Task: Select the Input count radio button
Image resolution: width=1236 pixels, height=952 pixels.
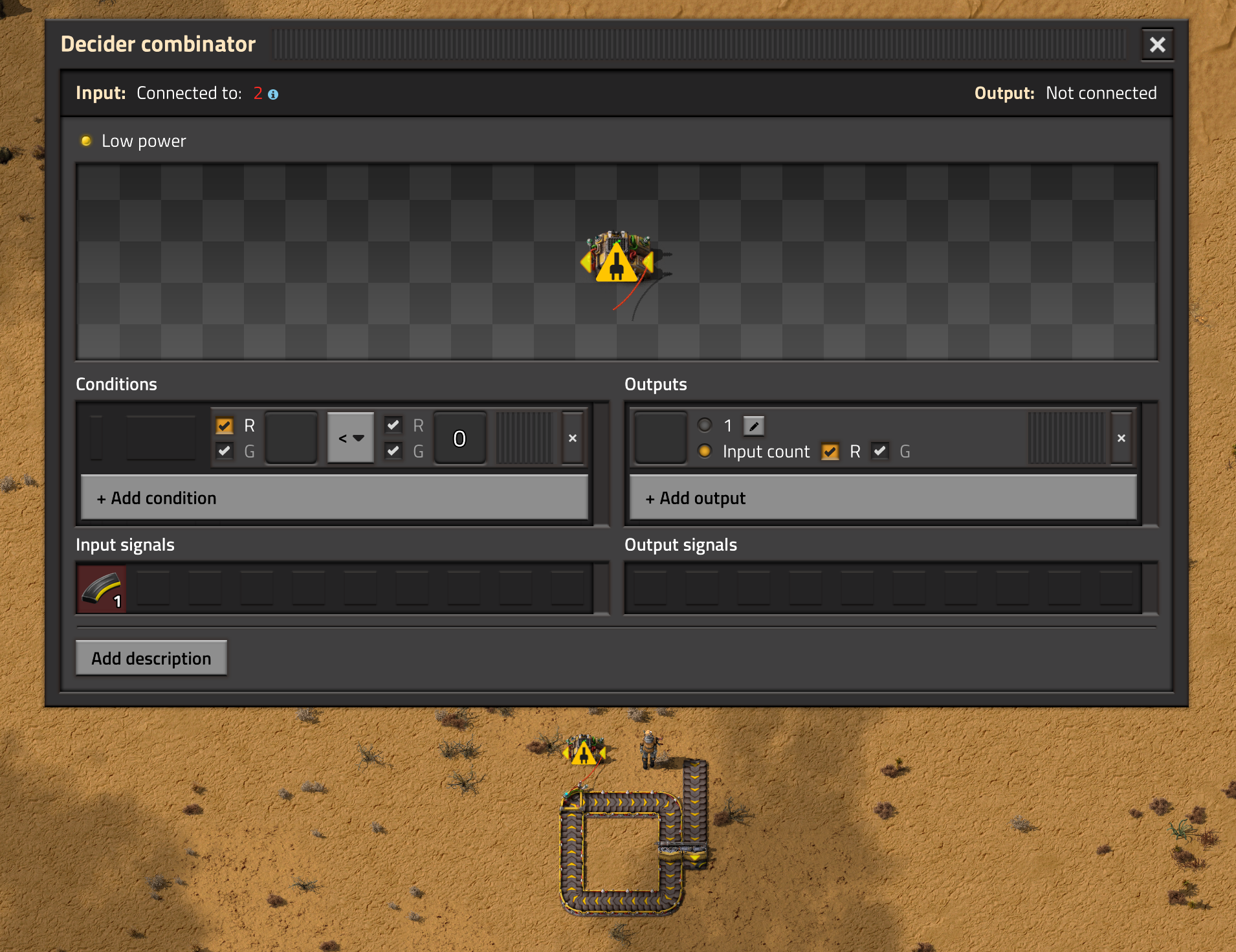Action: [705, 450]
